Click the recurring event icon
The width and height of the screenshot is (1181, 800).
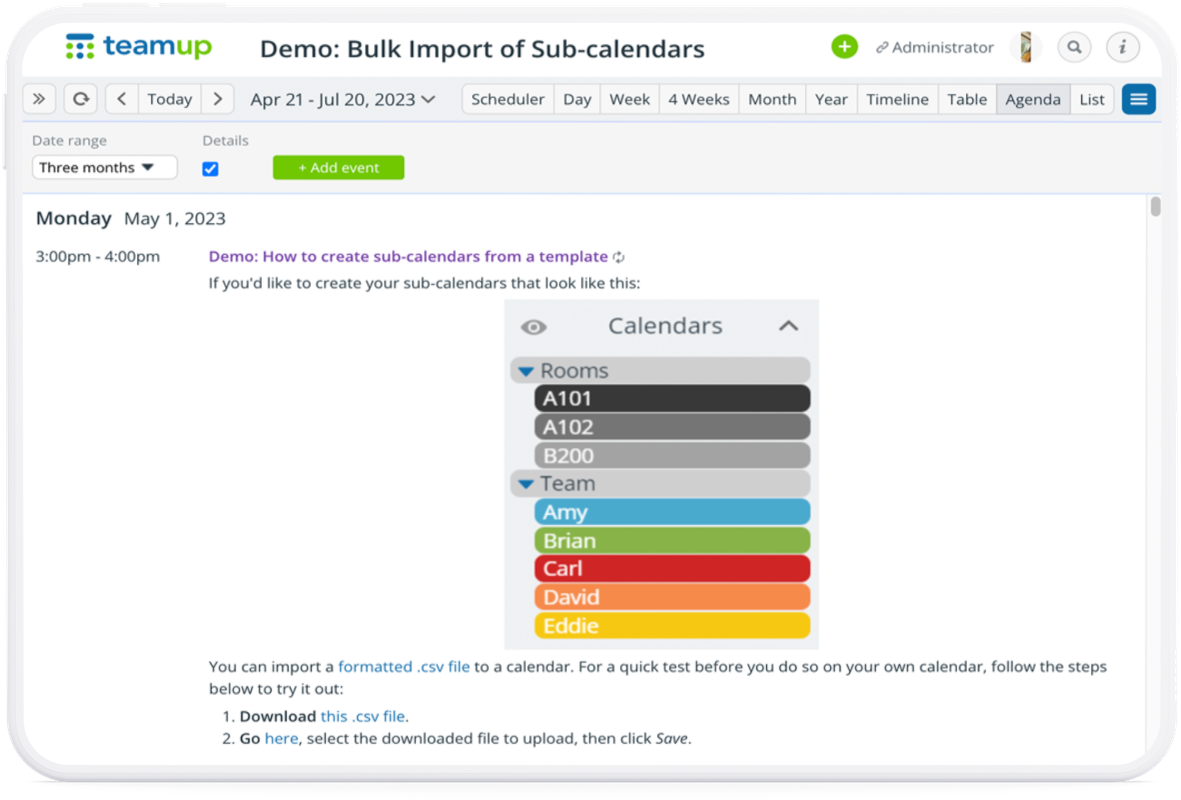tap(618, 257)
